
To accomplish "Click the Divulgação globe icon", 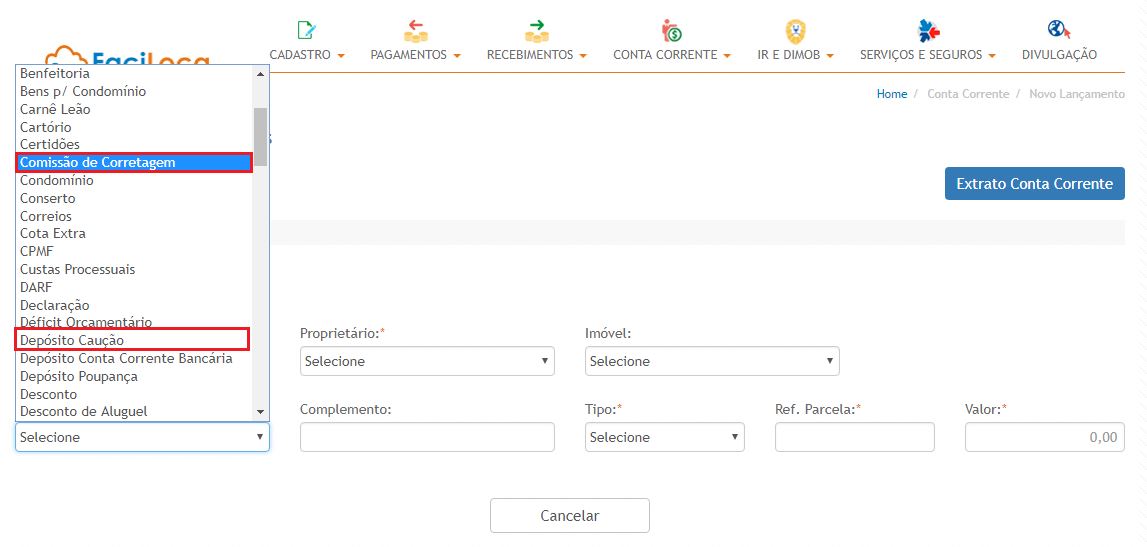I will point(1059,30).
